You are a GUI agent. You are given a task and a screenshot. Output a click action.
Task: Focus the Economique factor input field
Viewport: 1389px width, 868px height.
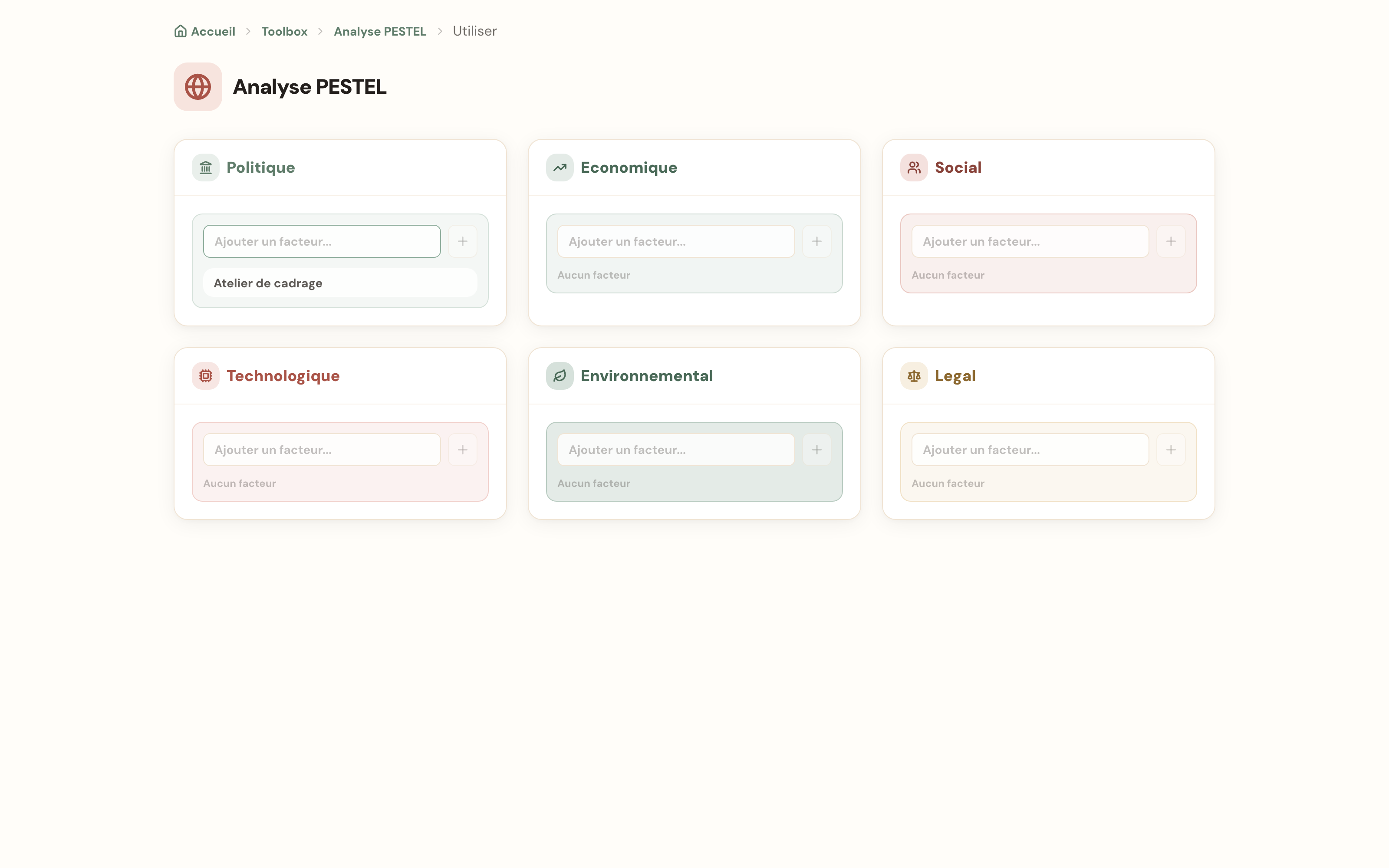pos(676,241)
